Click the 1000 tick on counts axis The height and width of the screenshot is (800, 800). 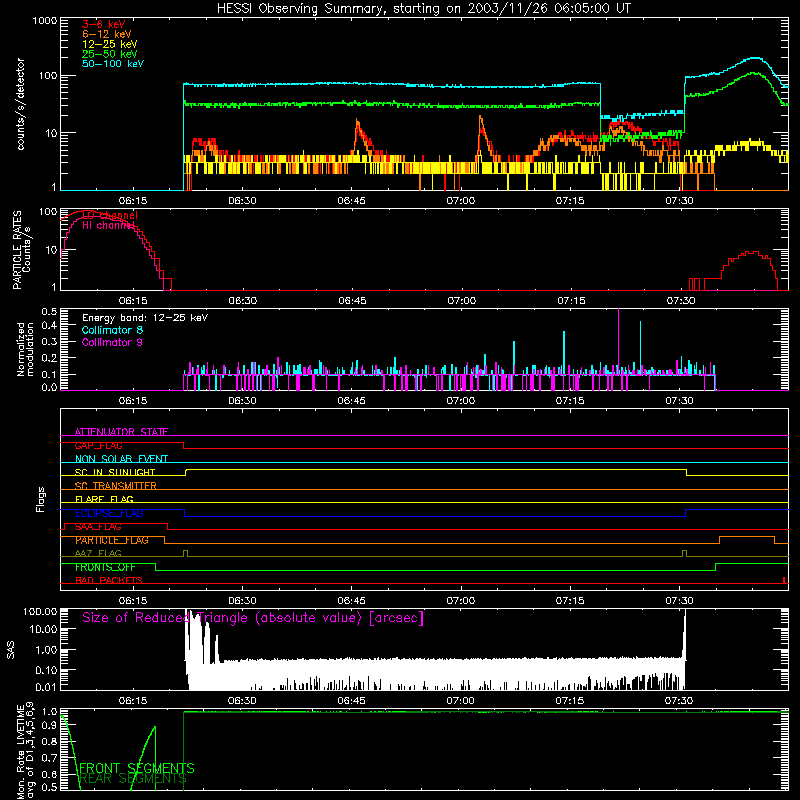pyautogui.click(x=45, y=21)
